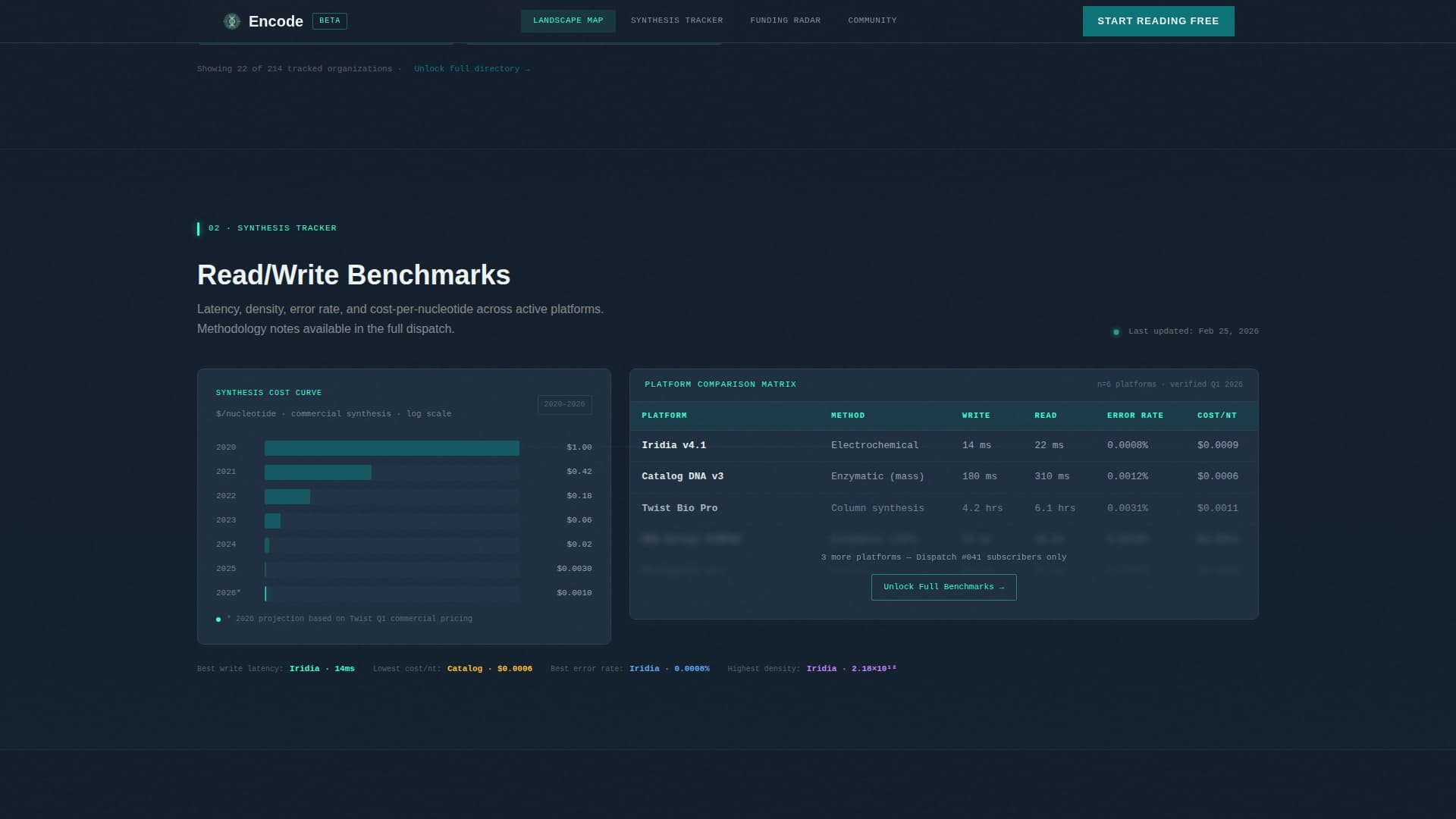This screenshot has height=819, width=1456.
Task: Select the 2023 cost bar
Action: point(272,521)
